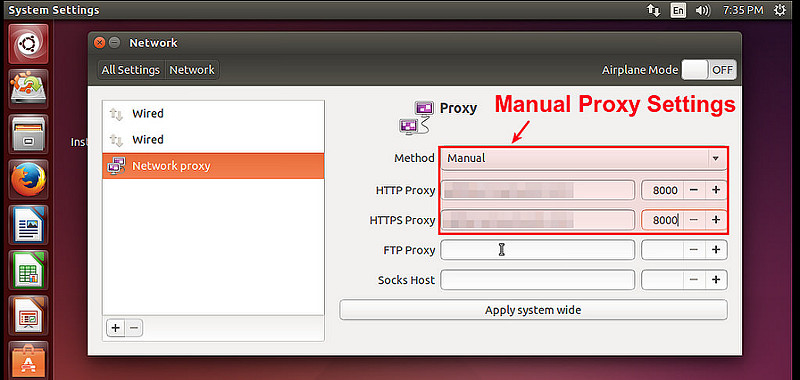
Task: Click Apply system wide button
Action: 533,310
